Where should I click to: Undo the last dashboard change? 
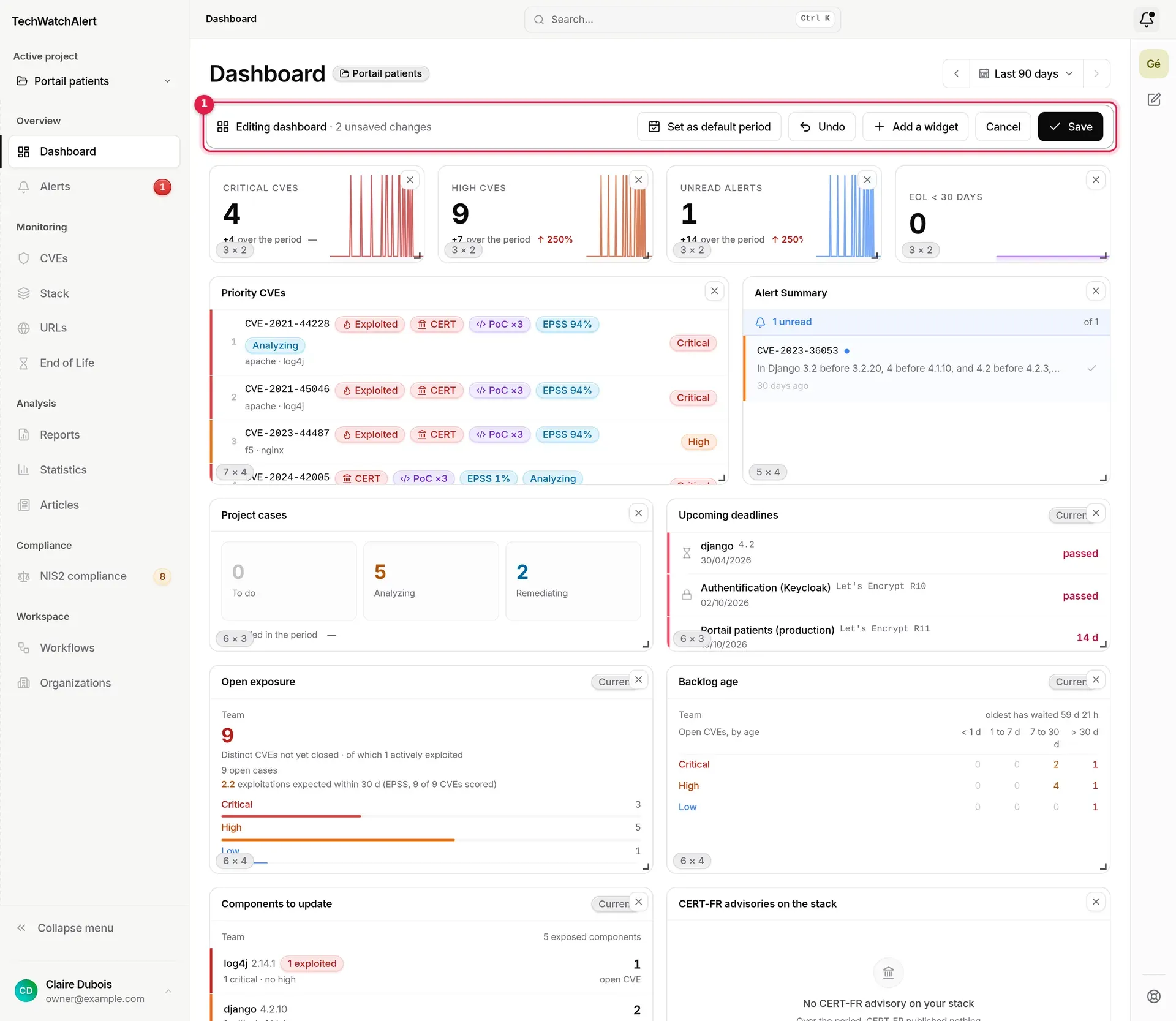pyautogui.click(x=822, y=127)
